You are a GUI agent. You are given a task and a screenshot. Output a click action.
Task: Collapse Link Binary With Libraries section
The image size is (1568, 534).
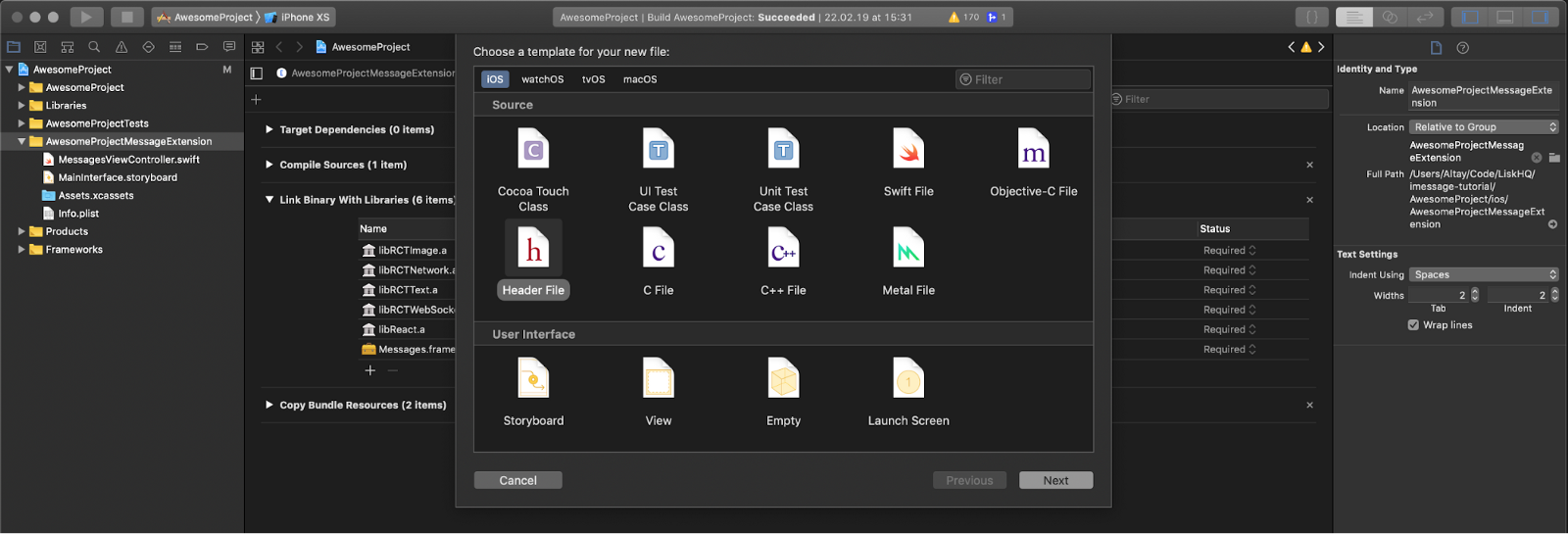(x=269, y=200)
